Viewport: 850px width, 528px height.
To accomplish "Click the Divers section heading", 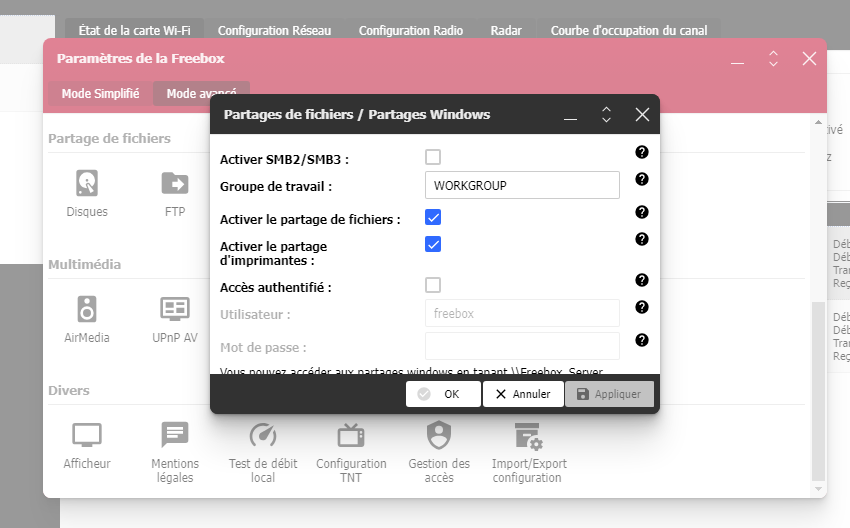I will [69, 390].
